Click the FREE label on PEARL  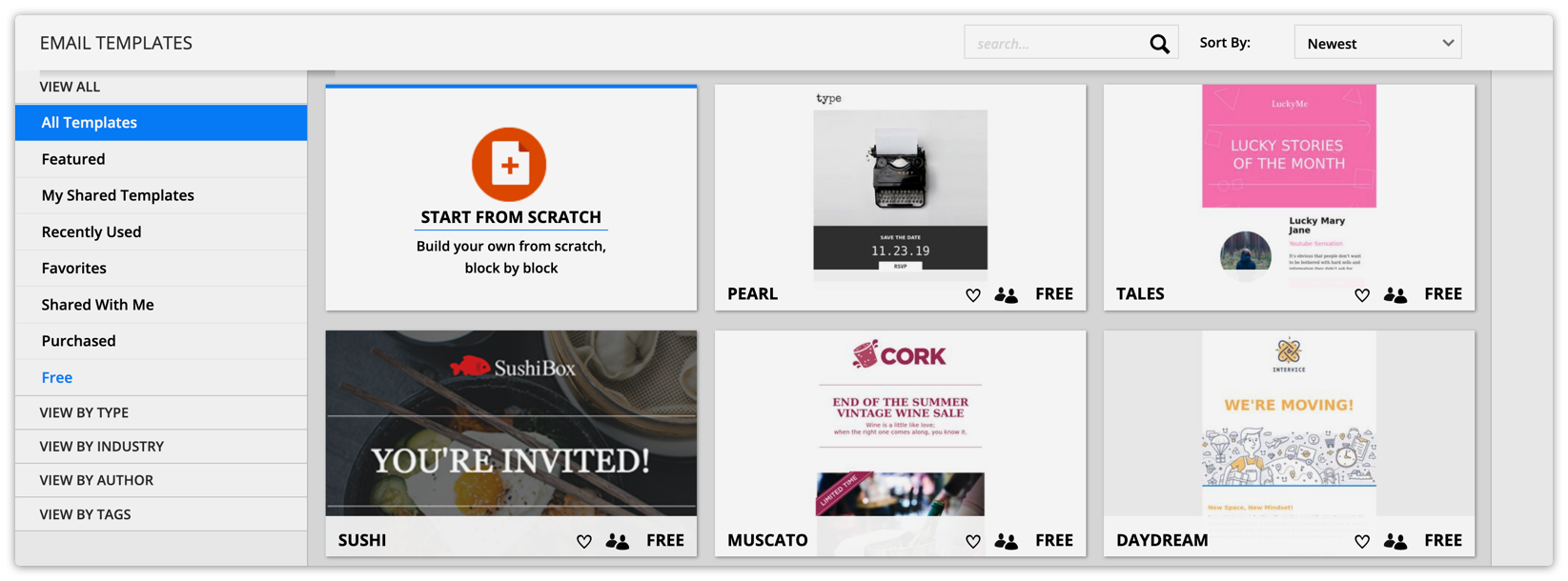pyautogui.click(x=1054, y=294)
